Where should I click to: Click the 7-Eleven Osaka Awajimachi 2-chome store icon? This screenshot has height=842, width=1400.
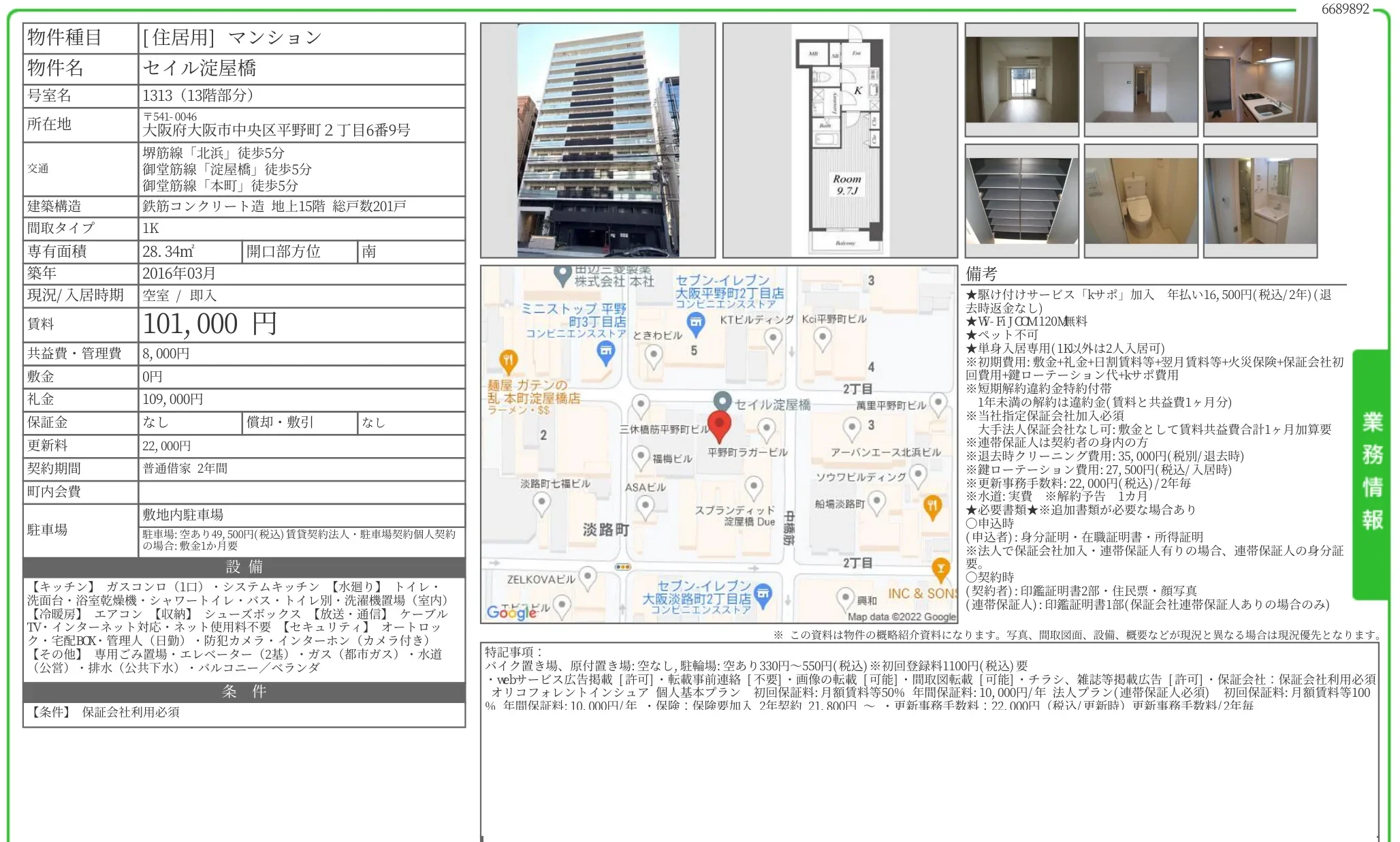tap(763, 594)
